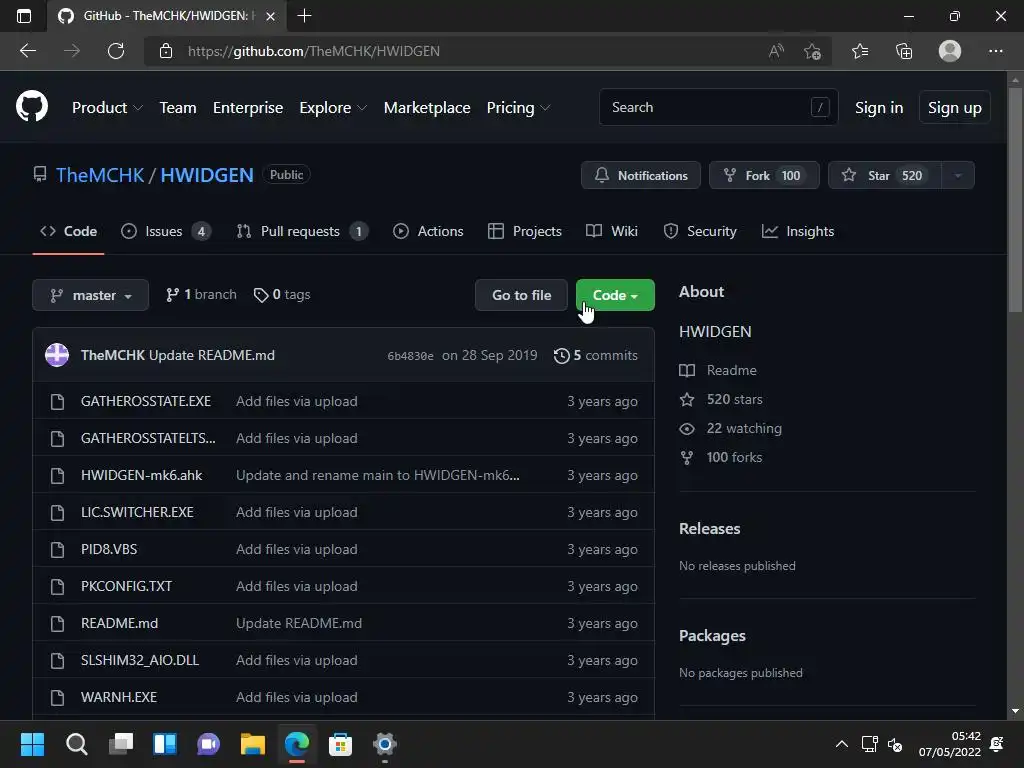Focus the GitHub Search field

(x=718, y=107)
